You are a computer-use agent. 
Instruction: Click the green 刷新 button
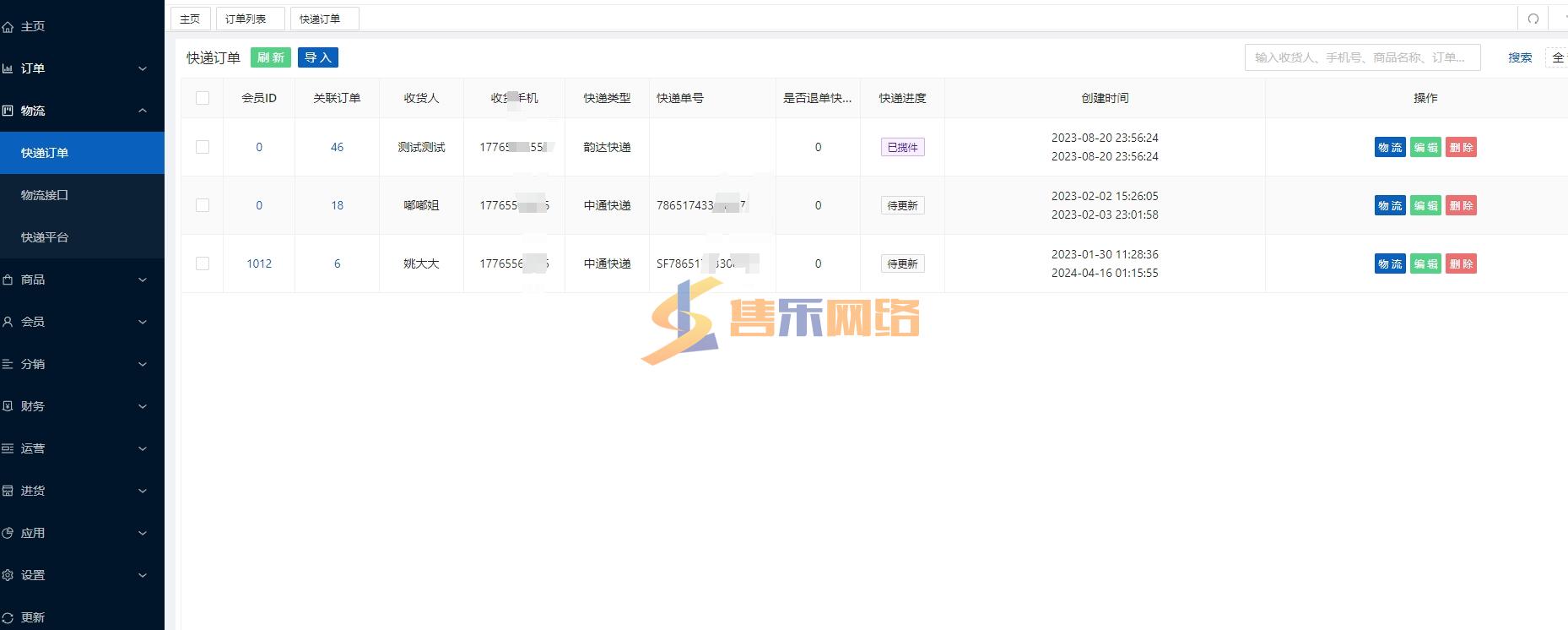pos(271,57)
